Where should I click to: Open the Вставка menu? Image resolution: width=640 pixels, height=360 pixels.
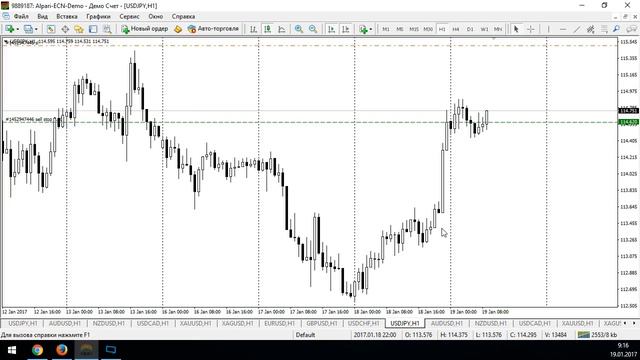(67, 17)
